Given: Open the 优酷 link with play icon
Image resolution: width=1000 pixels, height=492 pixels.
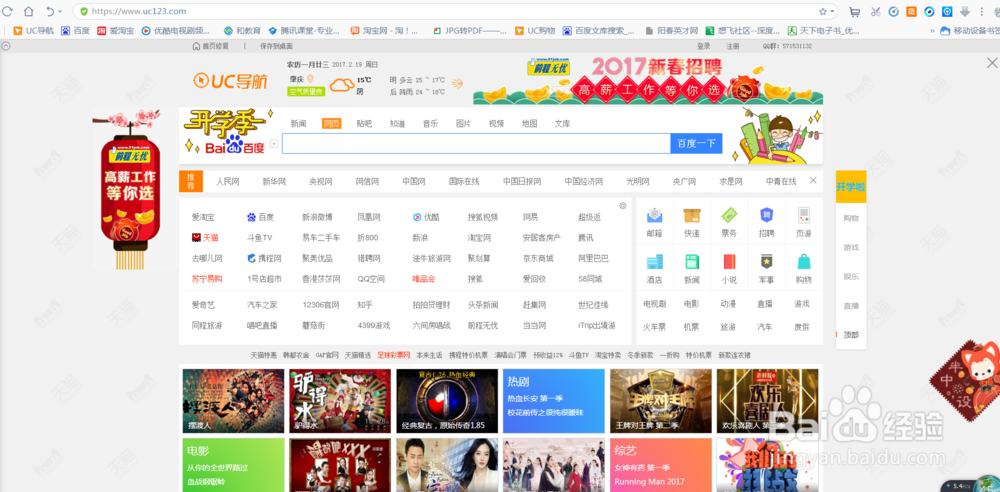Looking at the screenshot, I should 426,217.
